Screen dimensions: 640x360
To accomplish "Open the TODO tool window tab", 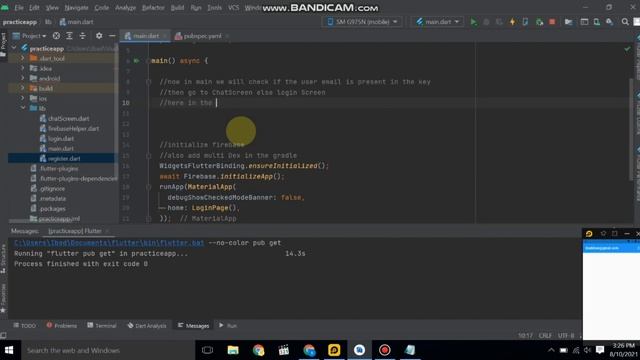I will click(24, 326).
